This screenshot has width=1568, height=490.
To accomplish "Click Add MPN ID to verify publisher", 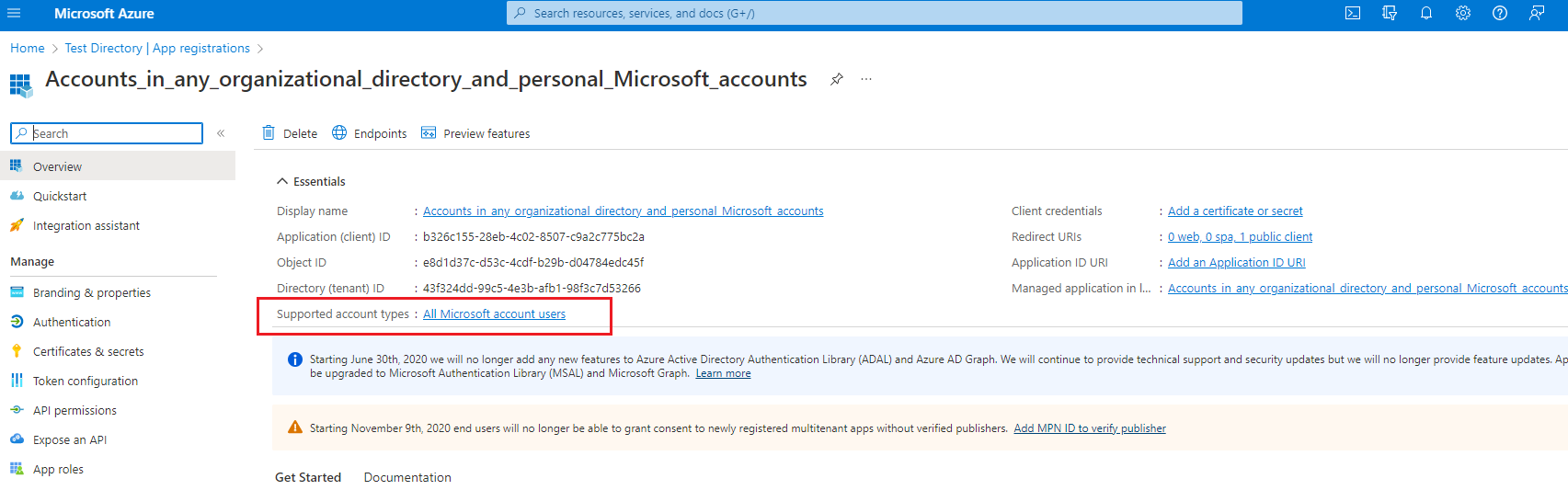I will point(1090,428).
